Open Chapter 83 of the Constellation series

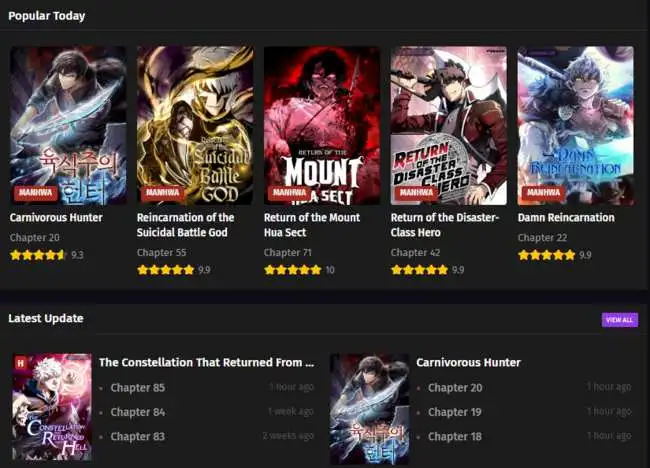138,437
